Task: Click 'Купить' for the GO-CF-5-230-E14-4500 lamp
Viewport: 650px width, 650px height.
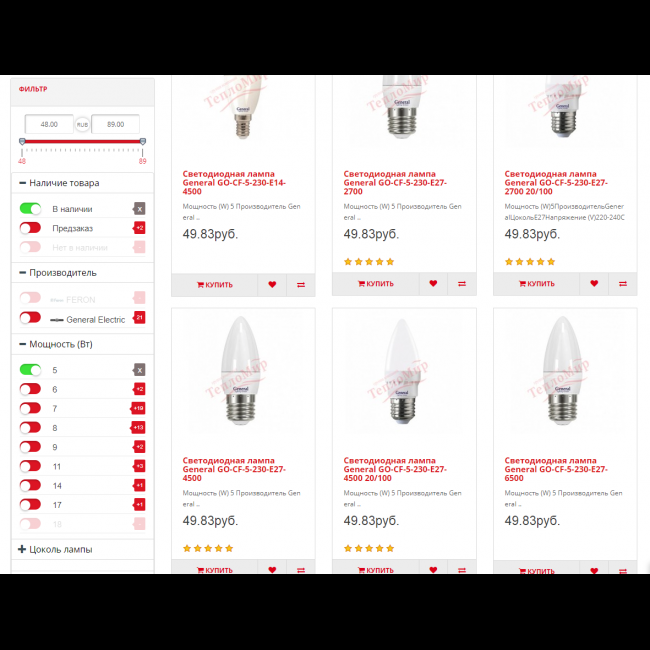Action: [x=214, y=285]
